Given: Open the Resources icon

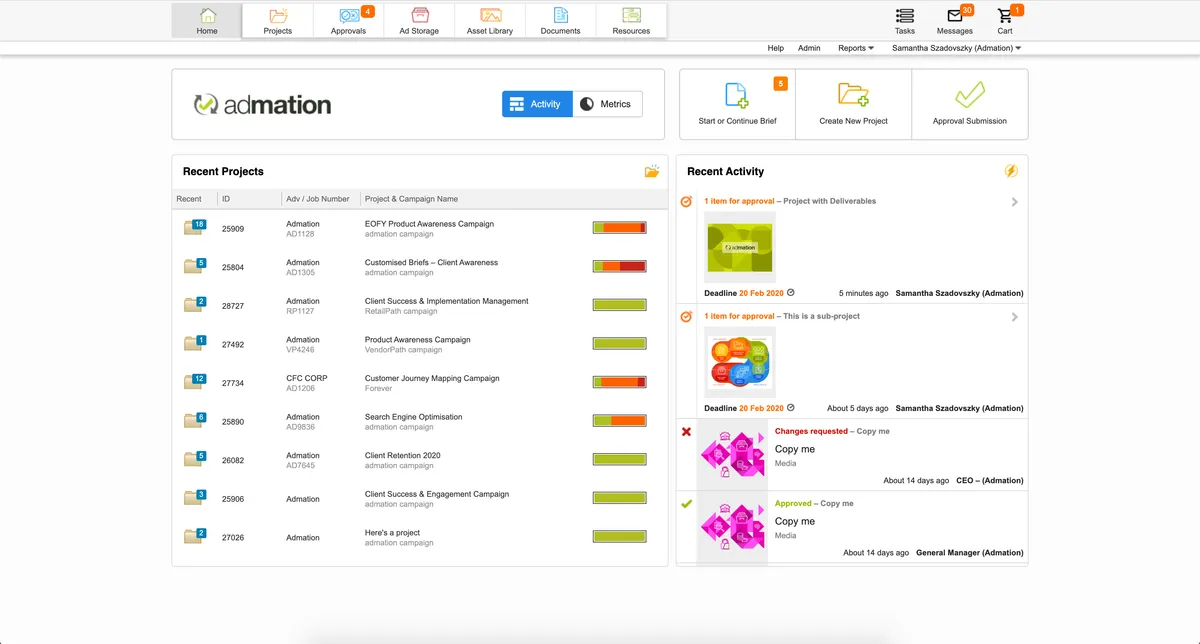Looking at the screenshot, I should (631, 16).
